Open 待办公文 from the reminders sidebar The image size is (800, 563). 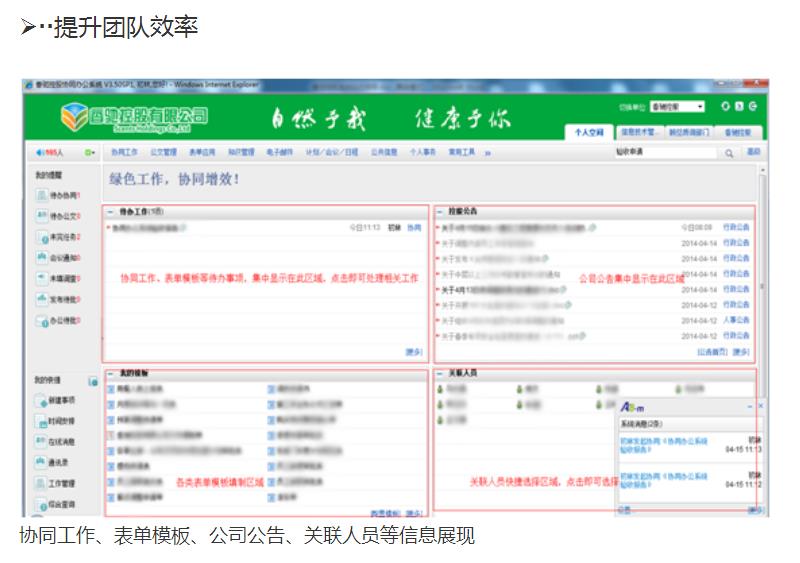click(40, 216)
